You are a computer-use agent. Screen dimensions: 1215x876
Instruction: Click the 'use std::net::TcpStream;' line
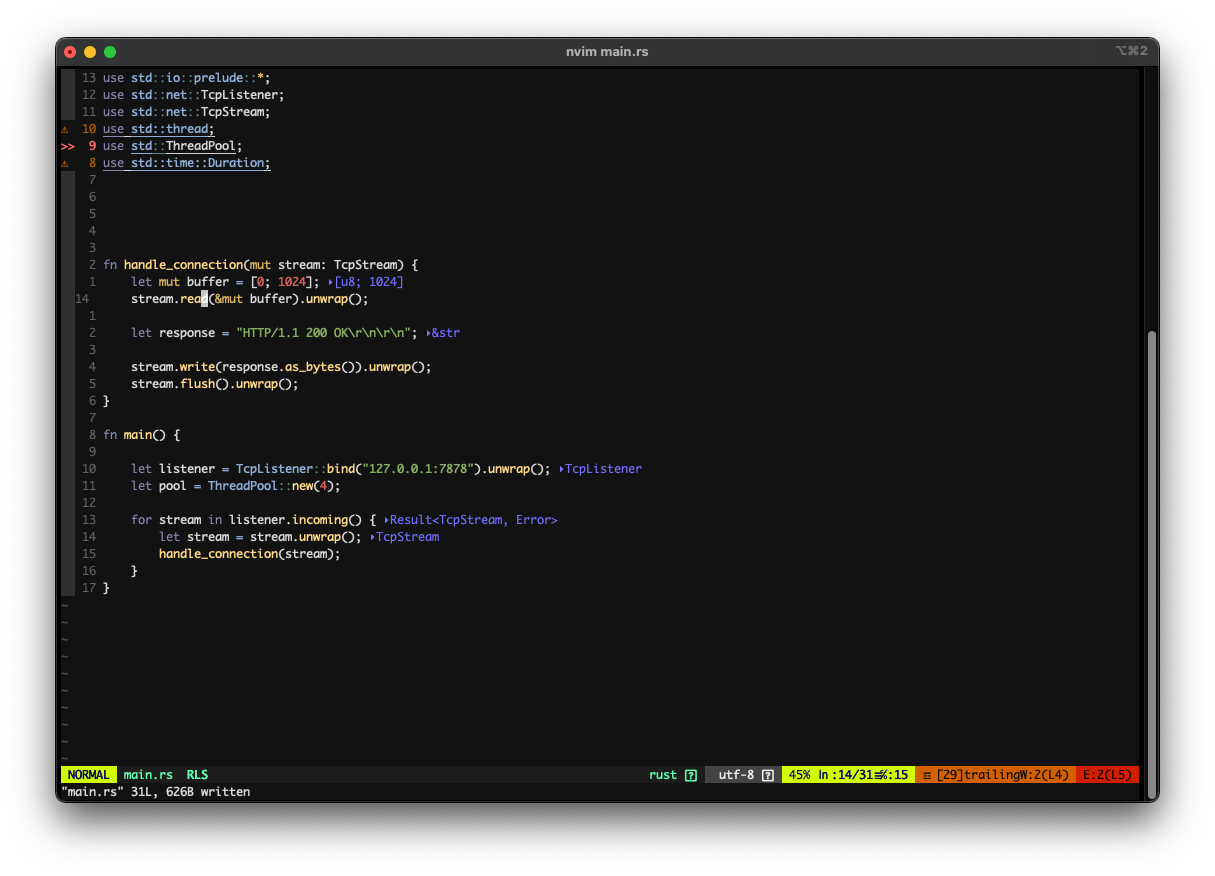tap(187, 112)
